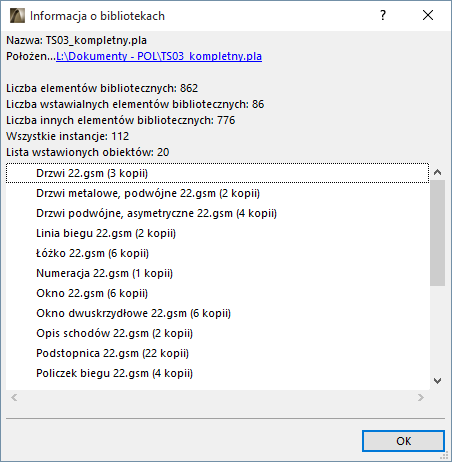Select the Drzwi 22.gsm (3 kopii) row
Screen dimensions: 452x462
pos(217,173)
